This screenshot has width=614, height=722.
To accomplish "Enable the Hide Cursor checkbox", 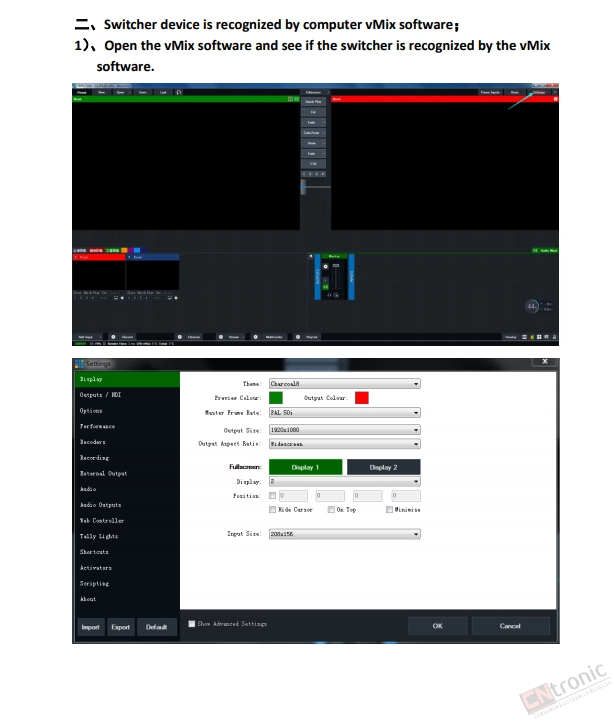I will coord(273,510).
